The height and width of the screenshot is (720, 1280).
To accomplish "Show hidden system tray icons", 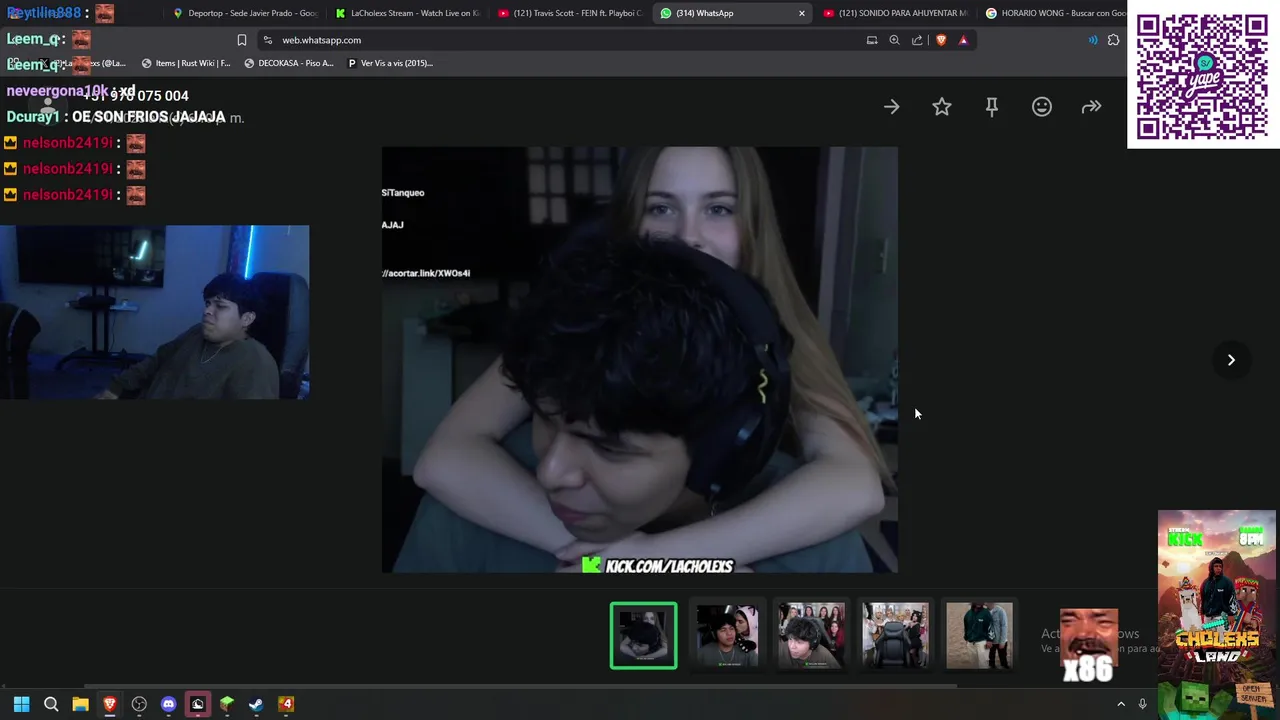I will pos(1121,704).
